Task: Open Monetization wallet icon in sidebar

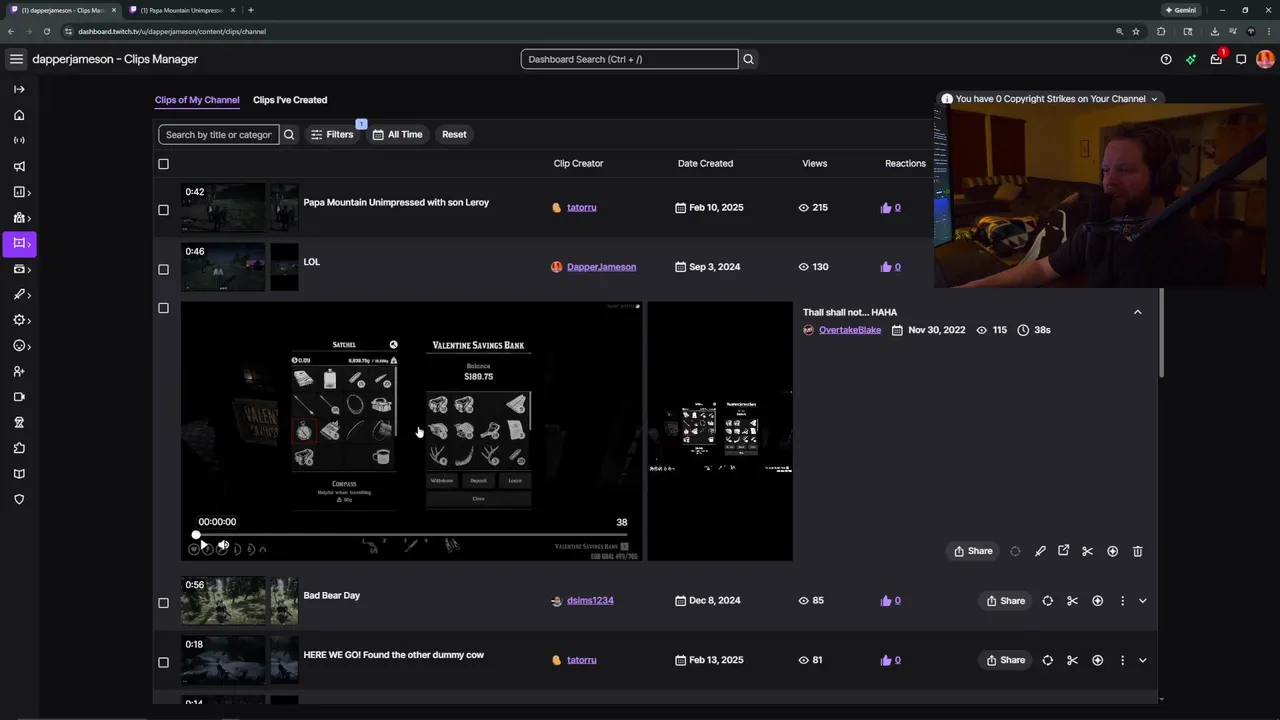Action: [x=19, y=269]
